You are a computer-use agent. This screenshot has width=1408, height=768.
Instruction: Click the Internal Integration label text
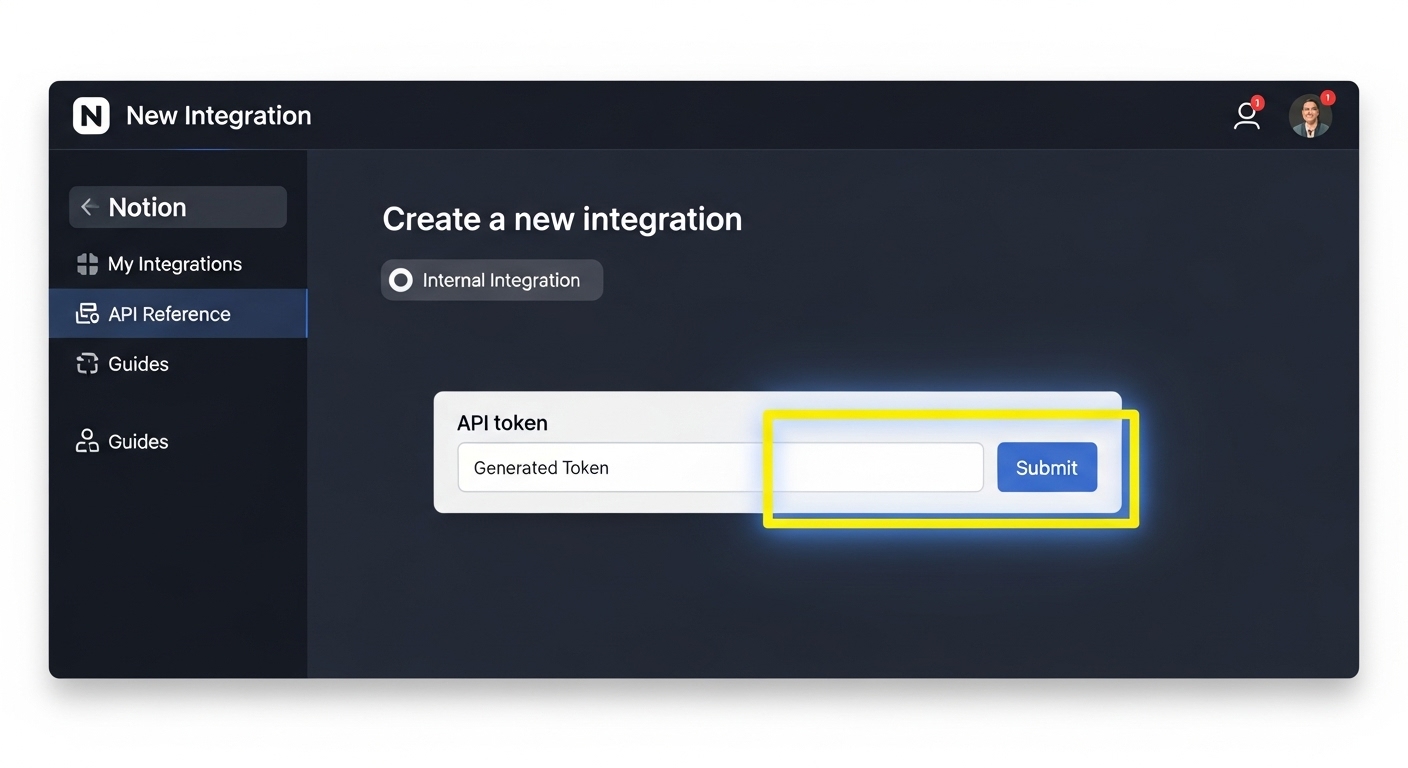[x=501, y=281]
